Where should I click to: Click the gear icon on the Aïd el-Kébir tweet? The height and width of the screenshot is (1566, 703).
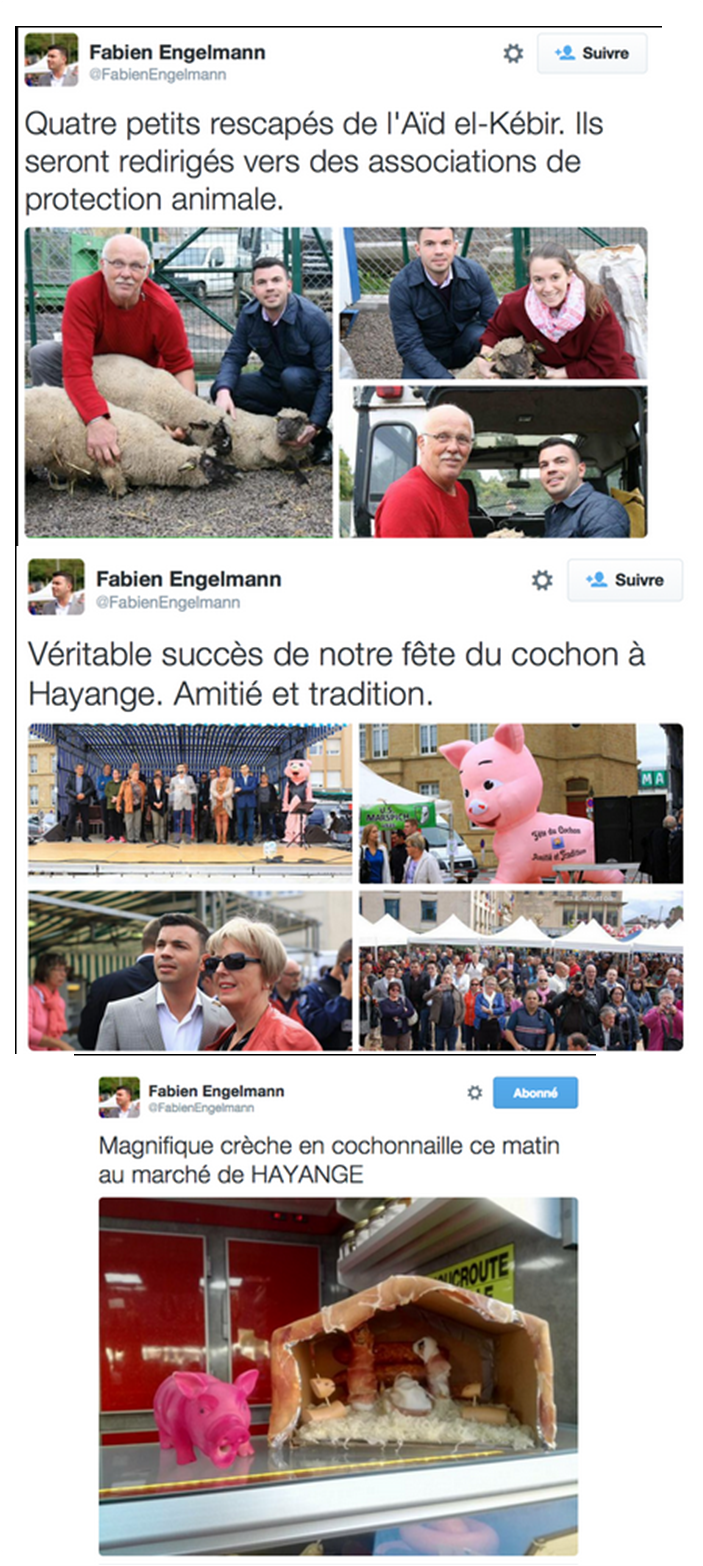pos(513,54)
